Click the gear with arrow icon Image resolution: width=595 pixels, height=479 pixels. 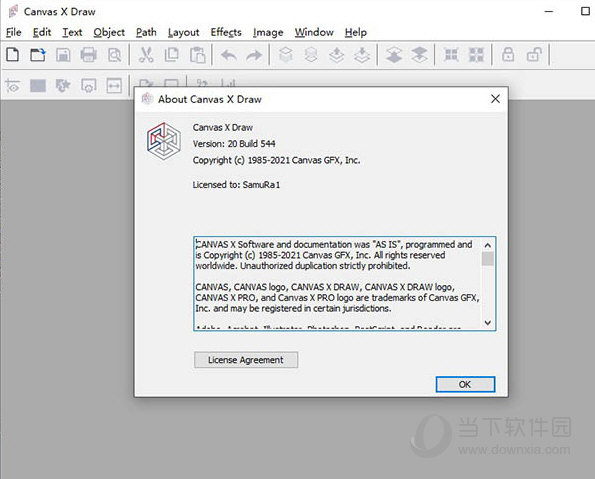63,86
